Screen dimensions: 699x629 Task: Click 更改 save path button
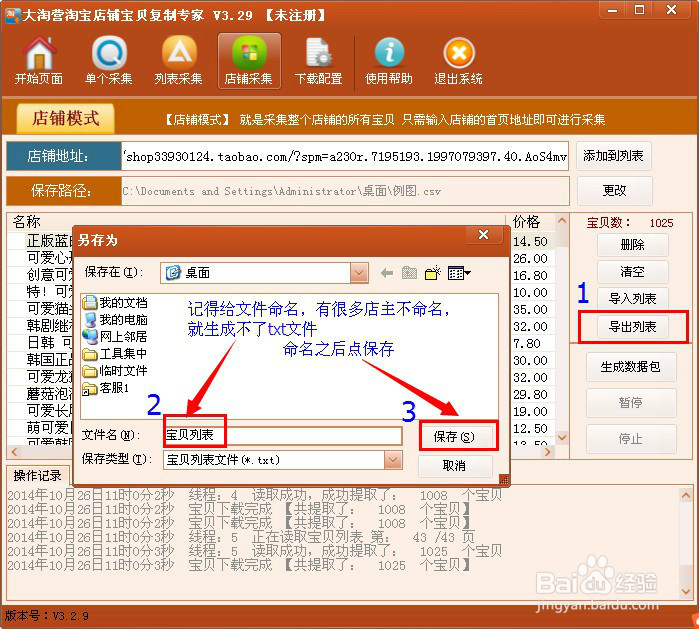click(615, 191)
